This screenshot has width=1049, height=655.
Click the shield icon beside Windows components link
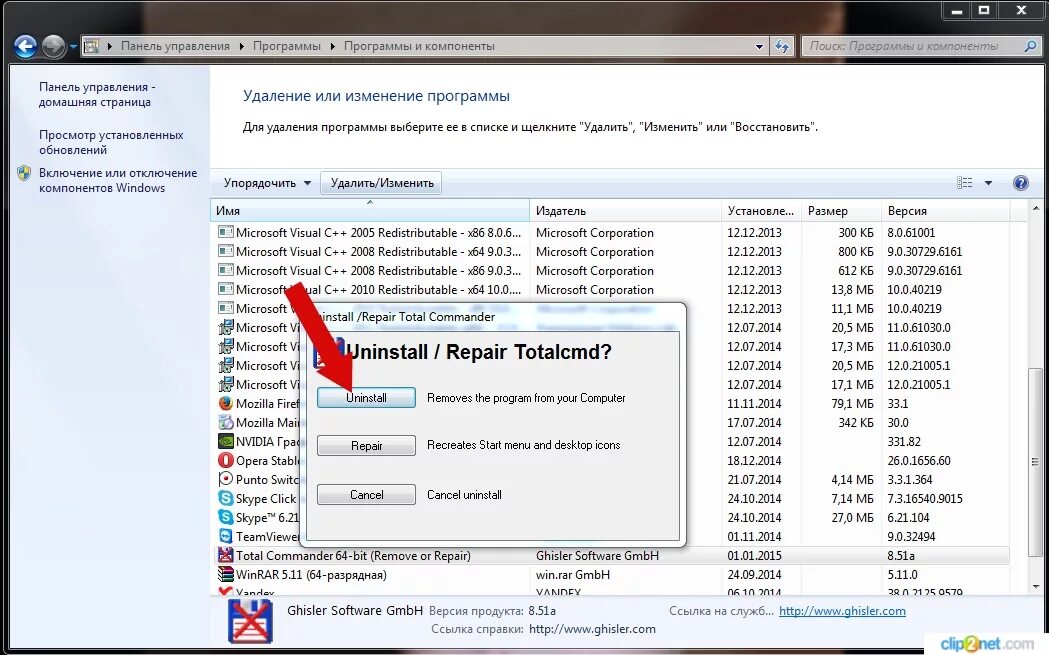point(24,173)
